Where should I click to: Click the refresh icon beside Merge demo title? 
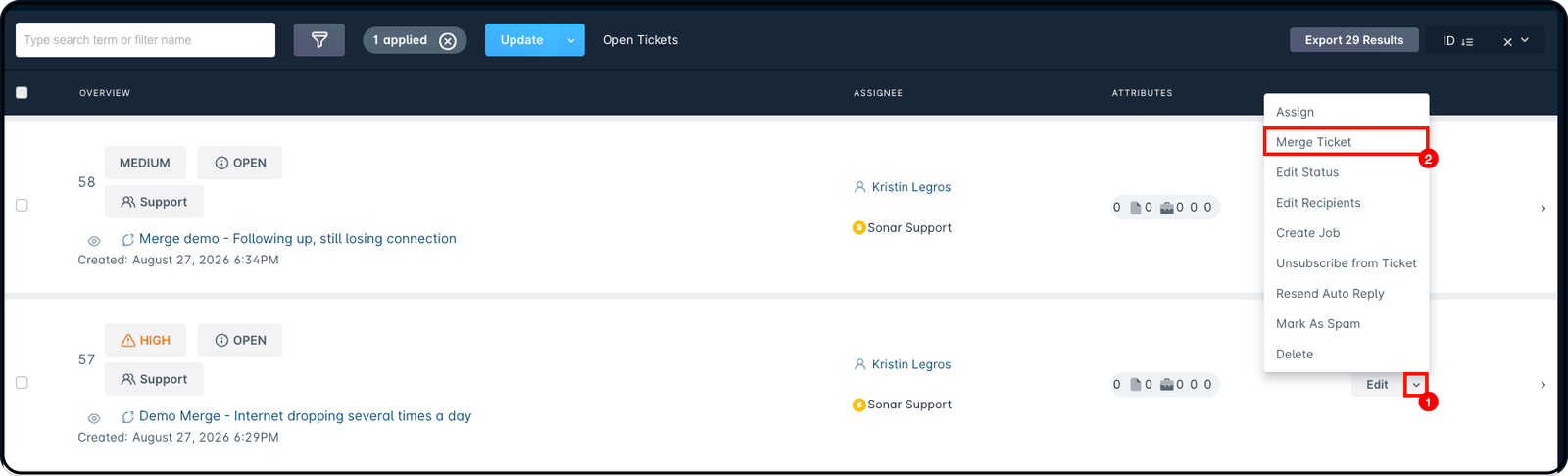(x=127, y=240)
